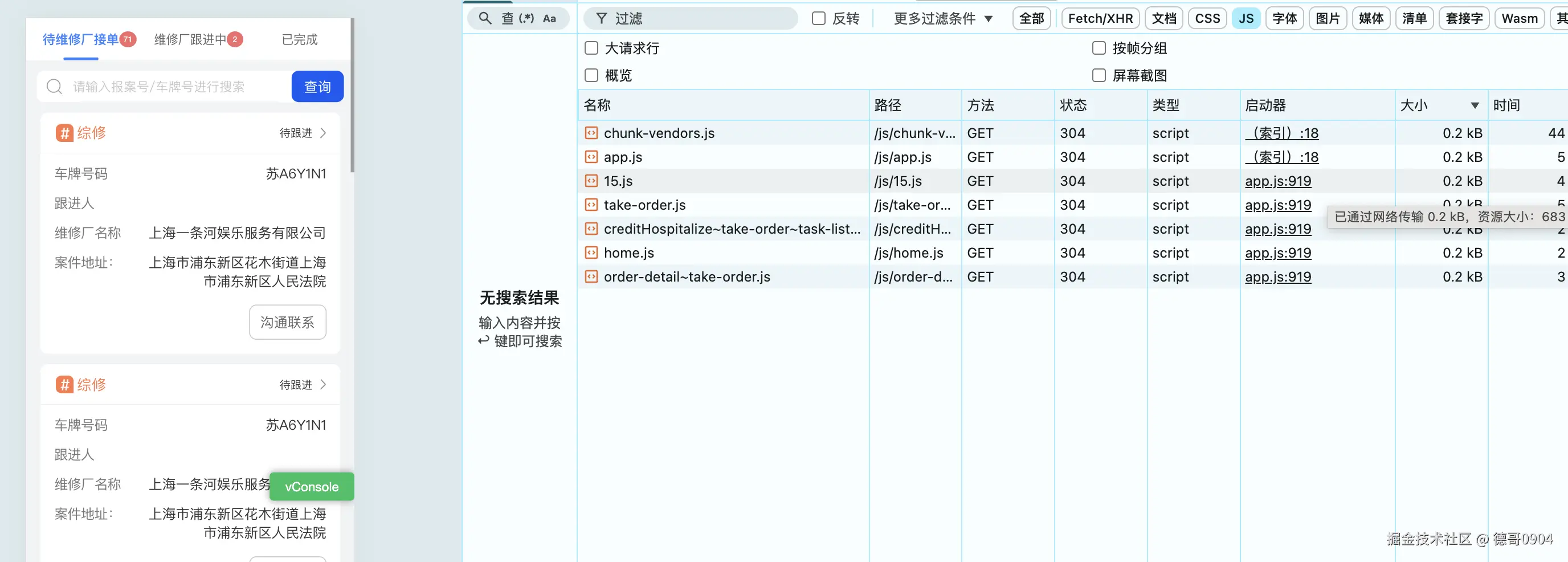1568x562 pixels.
Task: Click the blue 查询 search button
Action: point(317,87)
